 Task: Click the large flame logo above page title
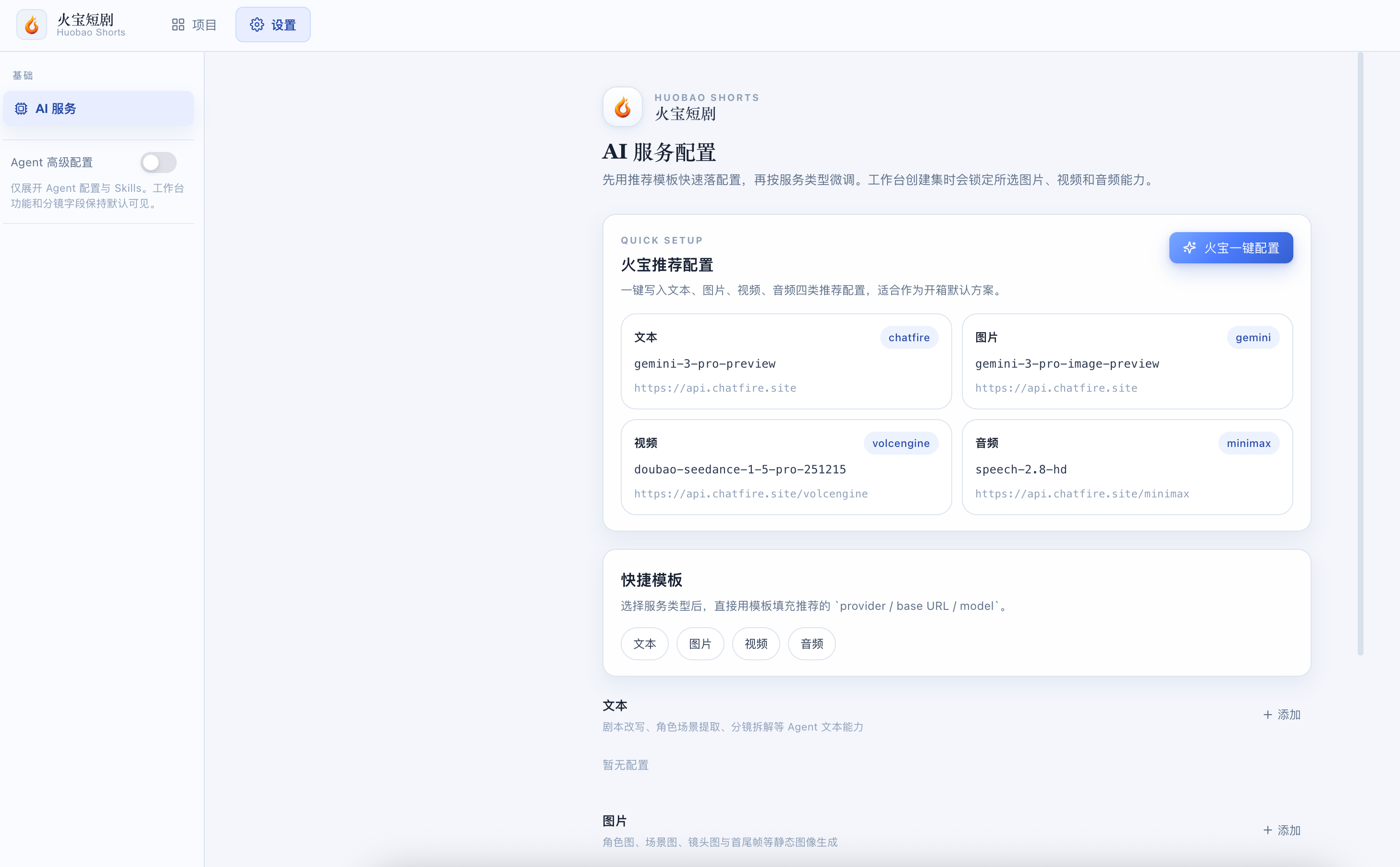622,107
